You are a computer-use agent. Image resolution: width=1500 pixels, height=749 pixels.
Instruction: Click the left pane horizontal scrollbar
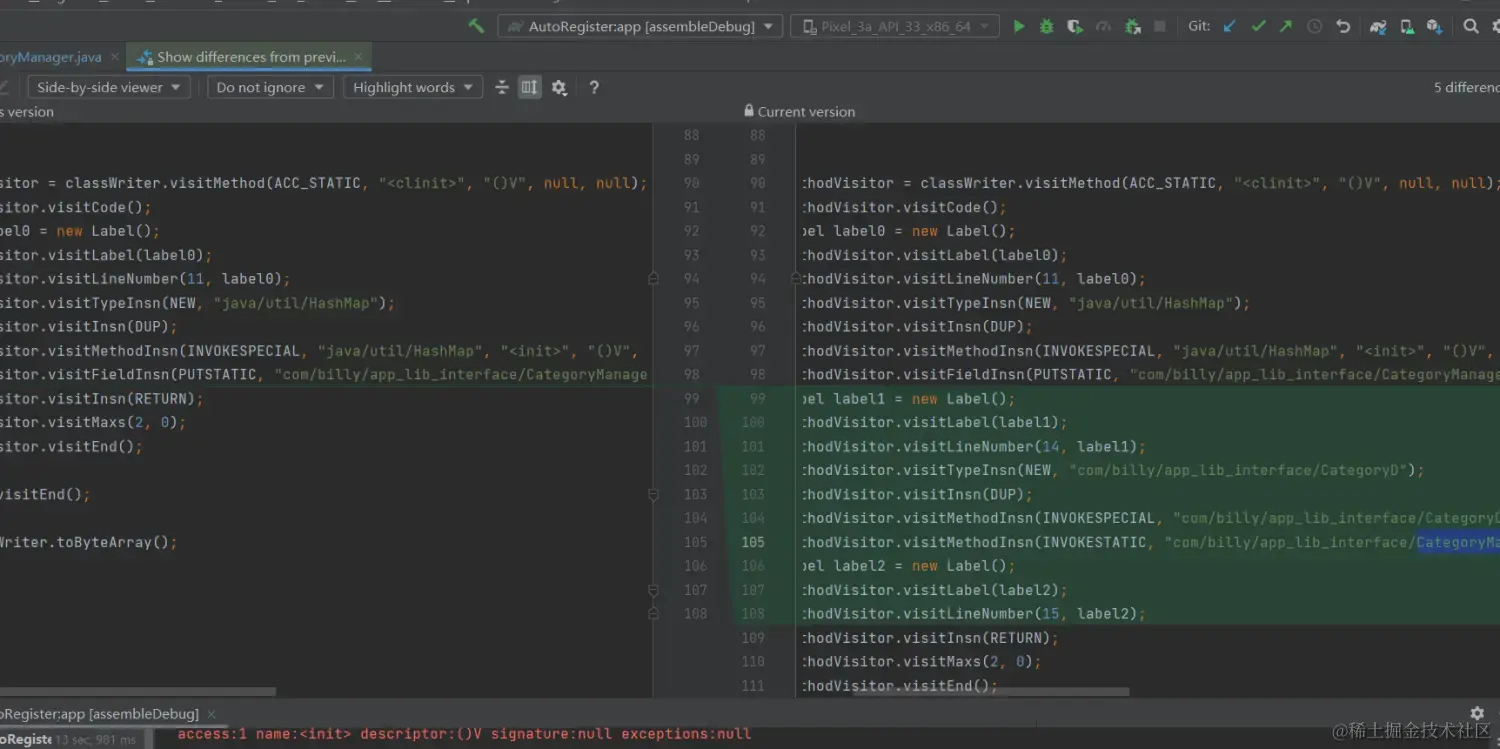coord(138,691)
